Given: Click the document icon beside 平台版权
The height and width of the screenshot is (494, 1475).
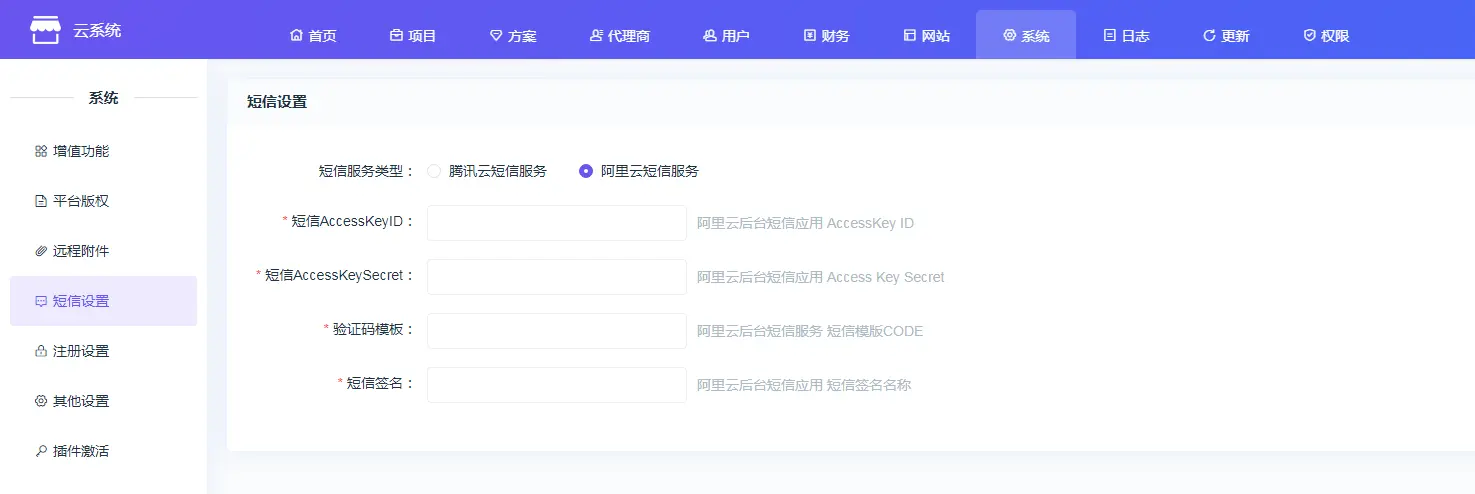Looking at the screenshot, I should pos(41,201).
